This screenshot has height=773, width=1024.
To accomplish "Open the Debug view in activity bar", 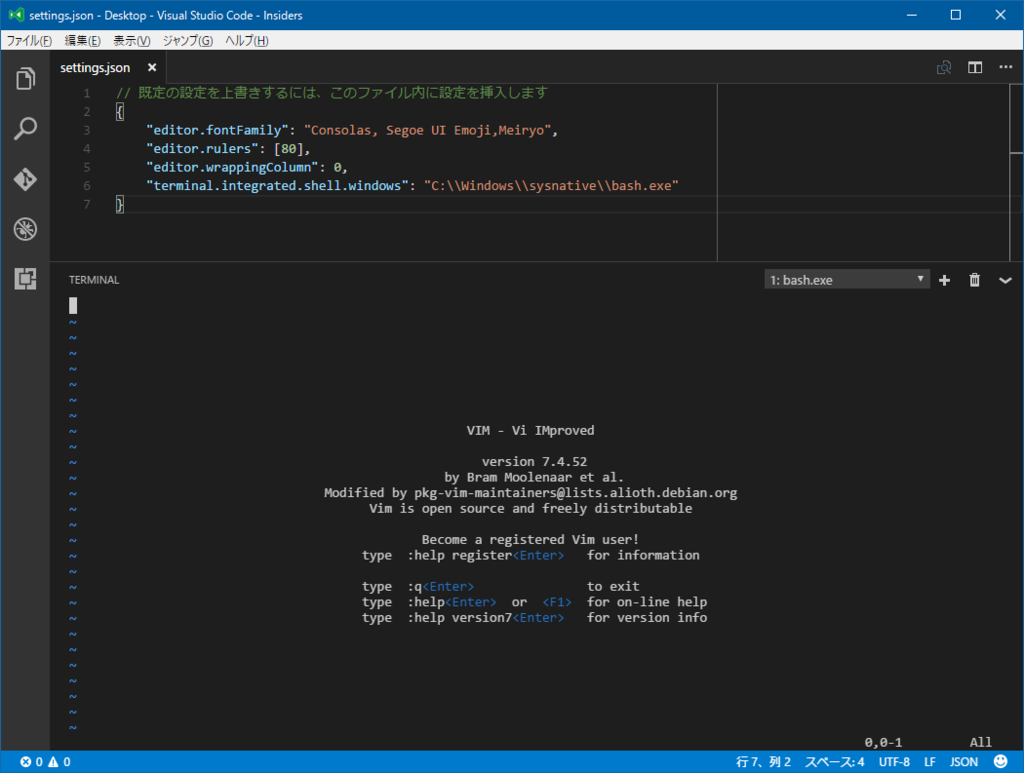I will [x=25, y=229].
